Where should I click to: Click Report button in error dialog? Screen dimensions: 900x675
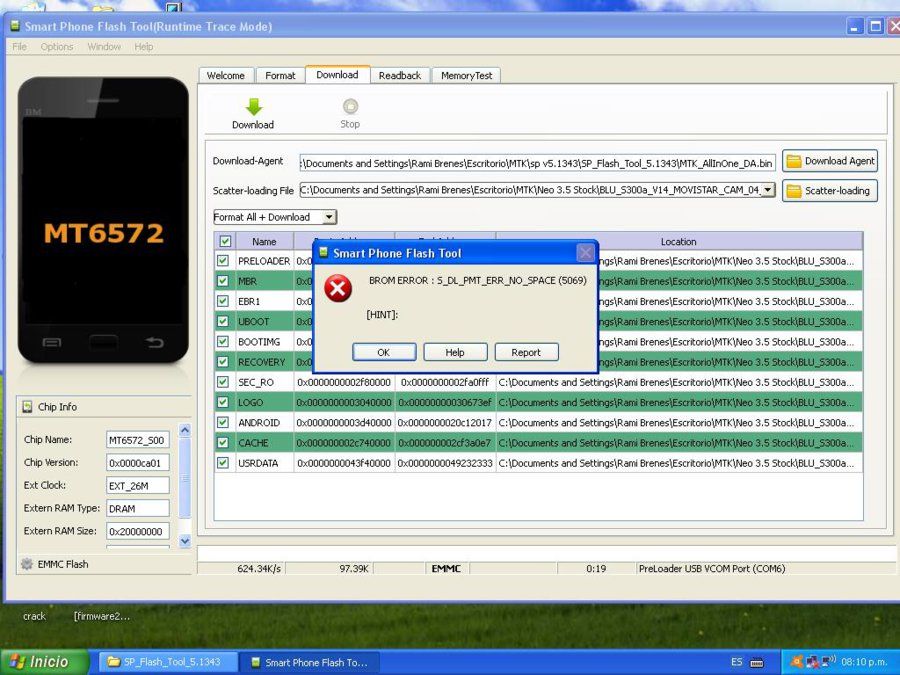coord(526,352)
